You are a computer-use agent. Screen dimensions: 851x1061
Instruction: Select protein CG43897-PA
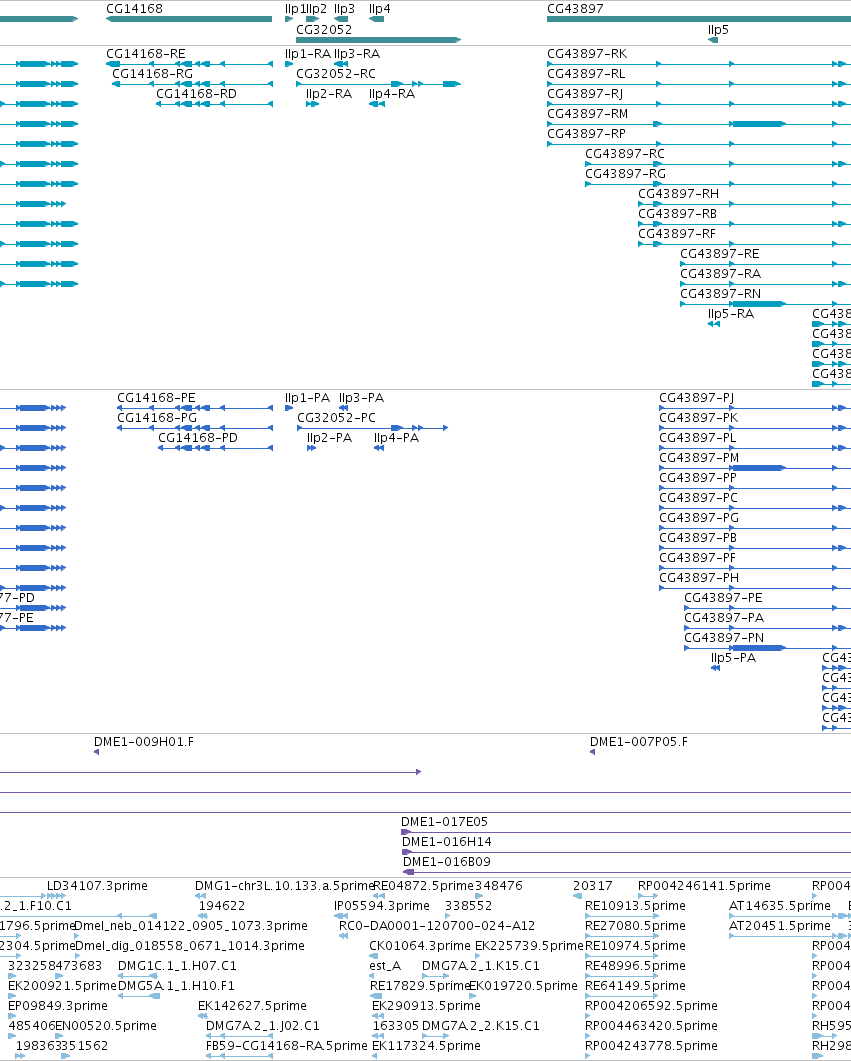click(x=724, y=617)
